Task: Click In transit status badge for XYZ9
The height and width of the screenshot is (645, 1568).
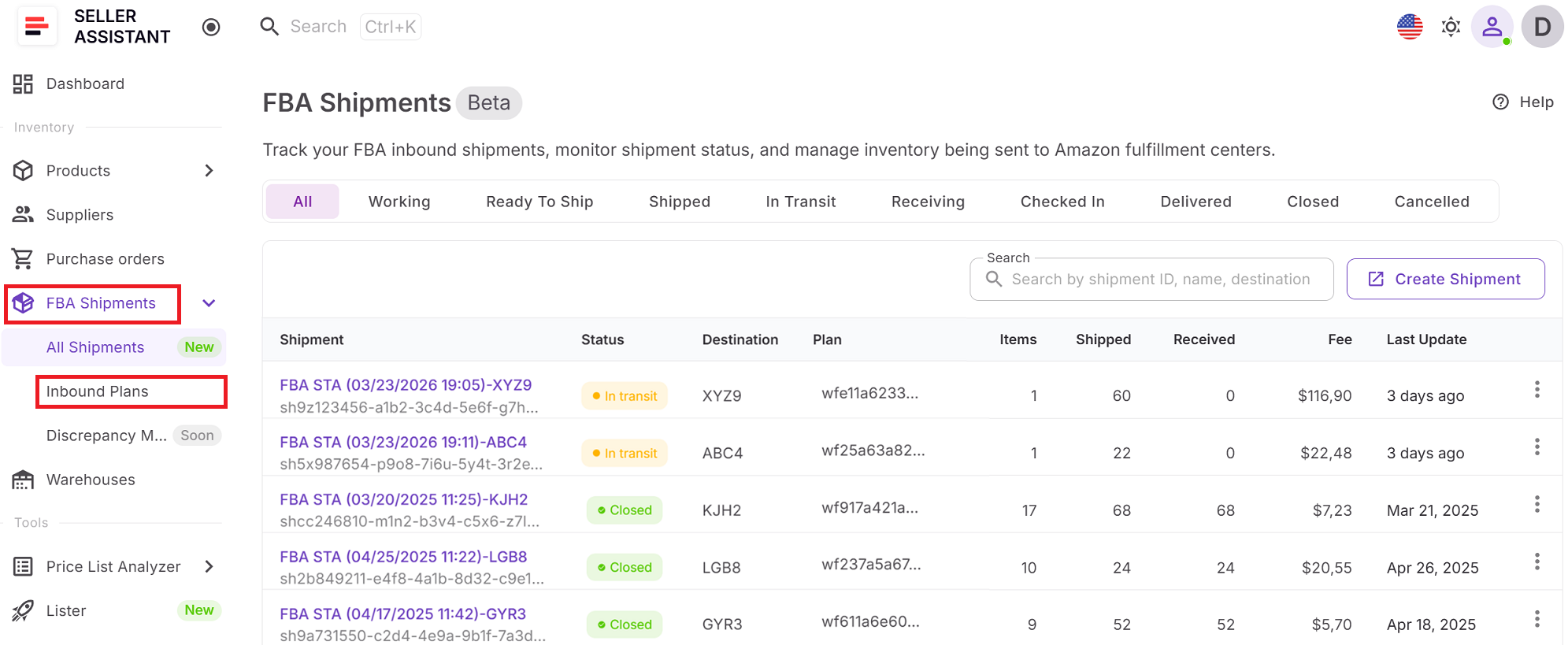Action: click(625, 396)
